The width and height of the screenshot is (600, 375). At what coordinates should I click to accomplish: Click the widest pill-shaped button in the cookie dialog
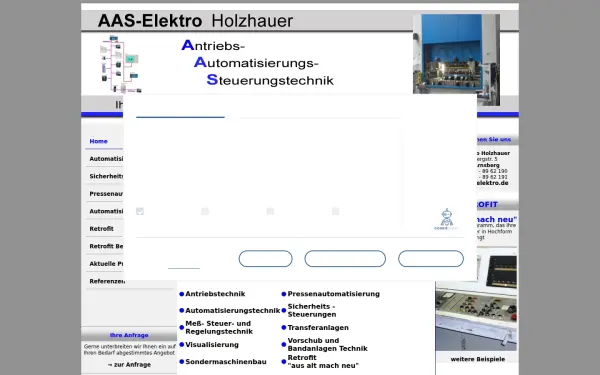[345, 259]
